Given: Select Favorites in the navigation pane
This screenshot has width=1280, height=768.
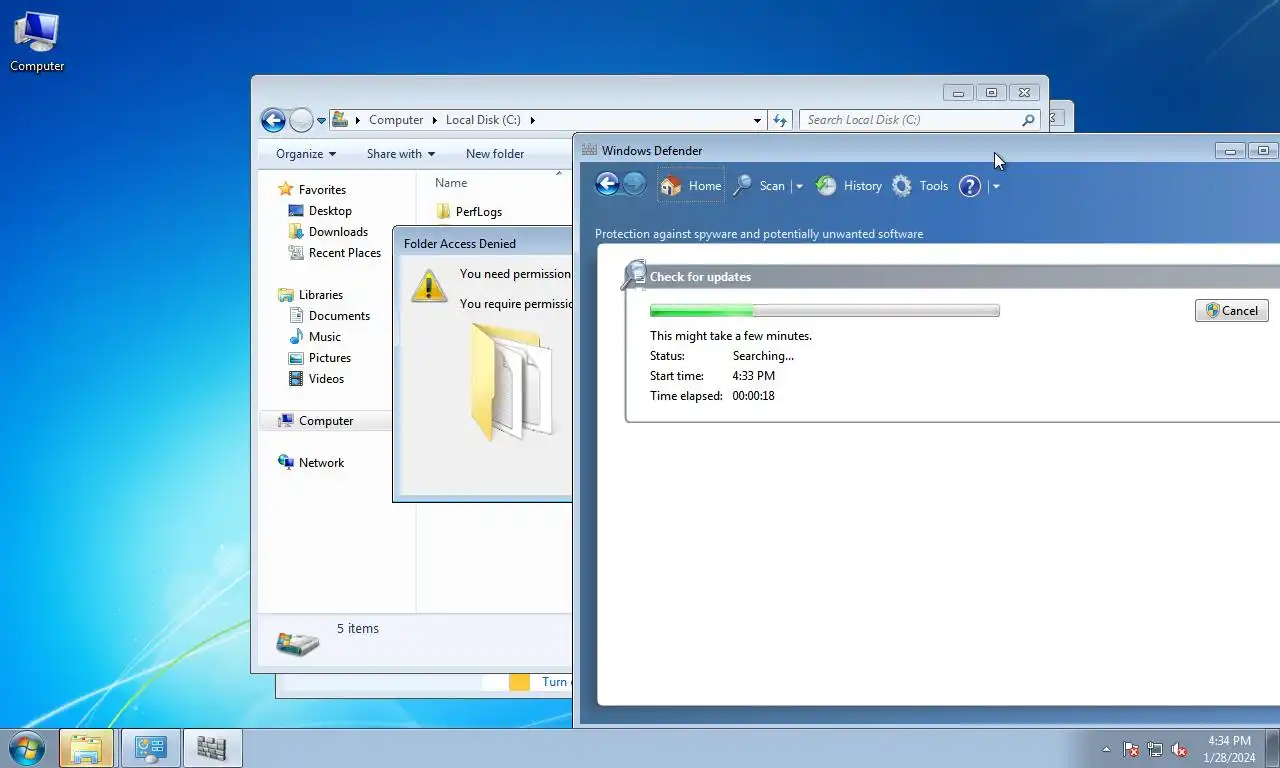Looking at the screenshot, I should click(322, 189).
